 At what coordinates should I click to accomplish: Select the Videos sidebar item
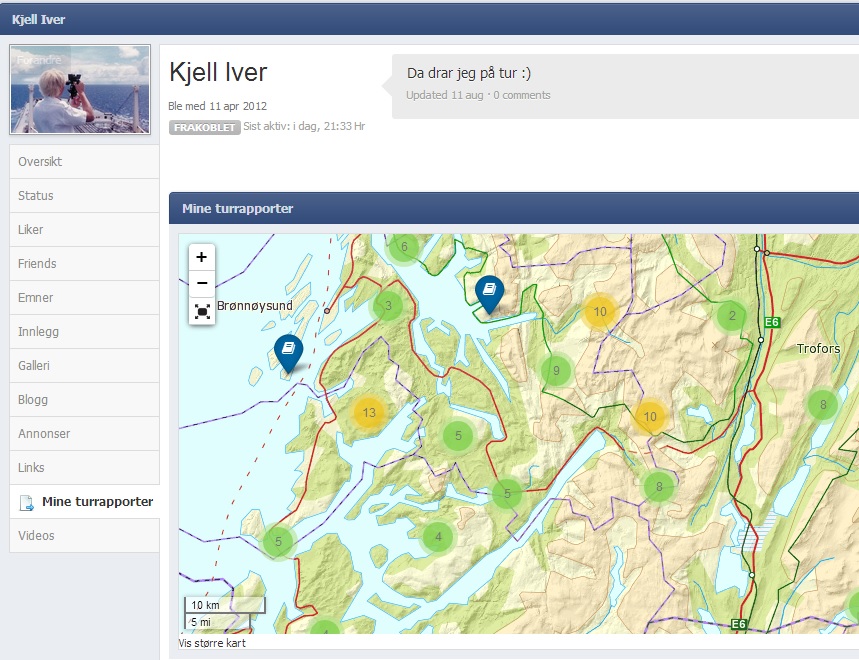tap(84, 536)
